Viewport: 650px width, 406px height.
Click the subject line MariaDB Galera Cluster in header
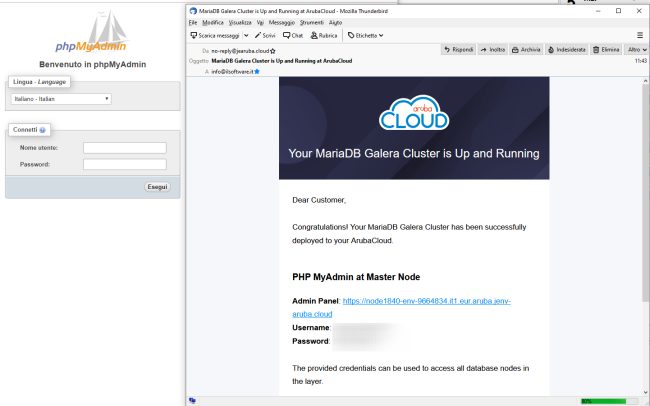281,61
